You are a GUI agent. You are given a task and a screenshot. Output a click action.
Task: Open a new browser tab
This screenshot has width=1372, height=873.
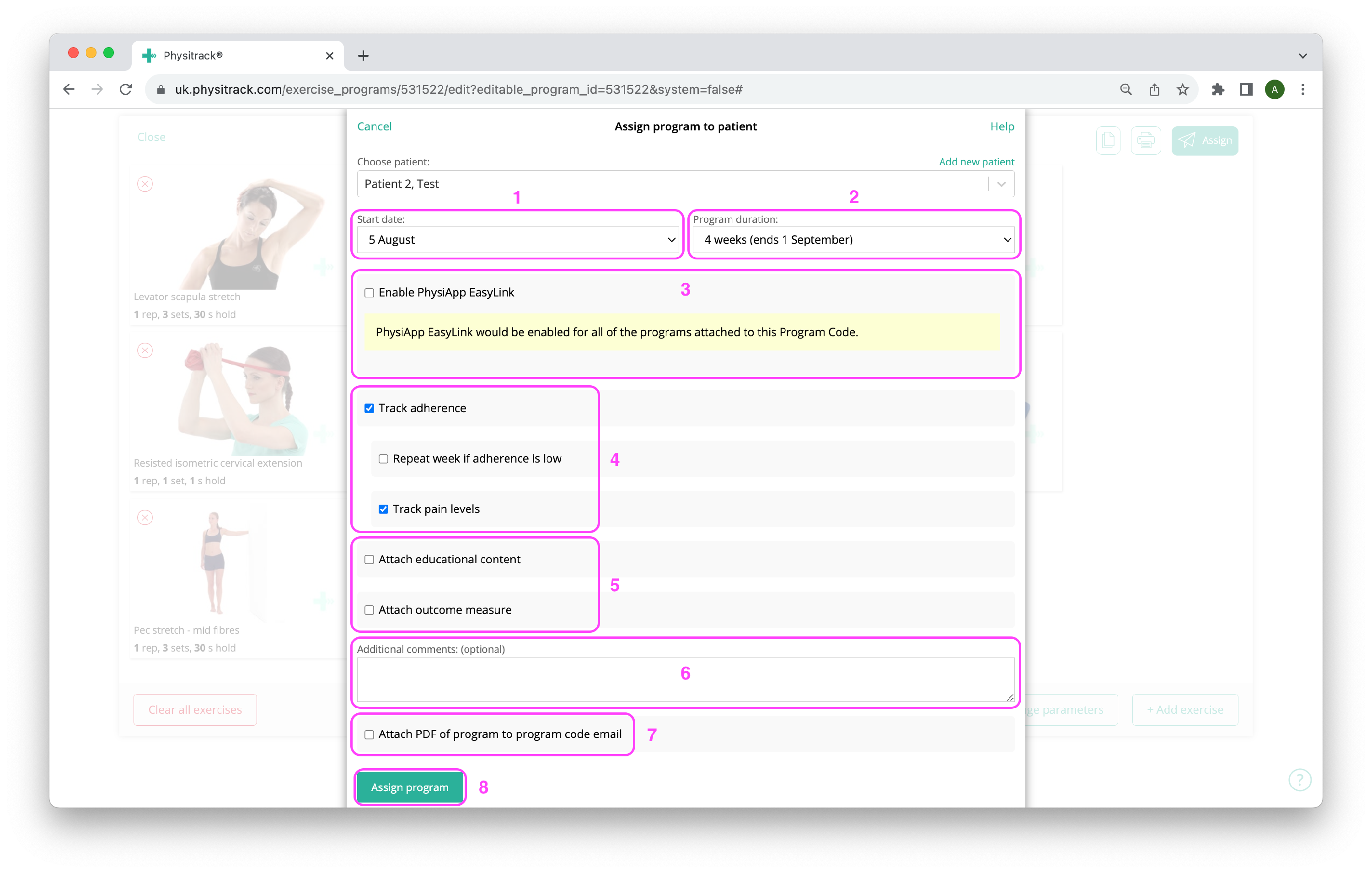pos(363,55)
